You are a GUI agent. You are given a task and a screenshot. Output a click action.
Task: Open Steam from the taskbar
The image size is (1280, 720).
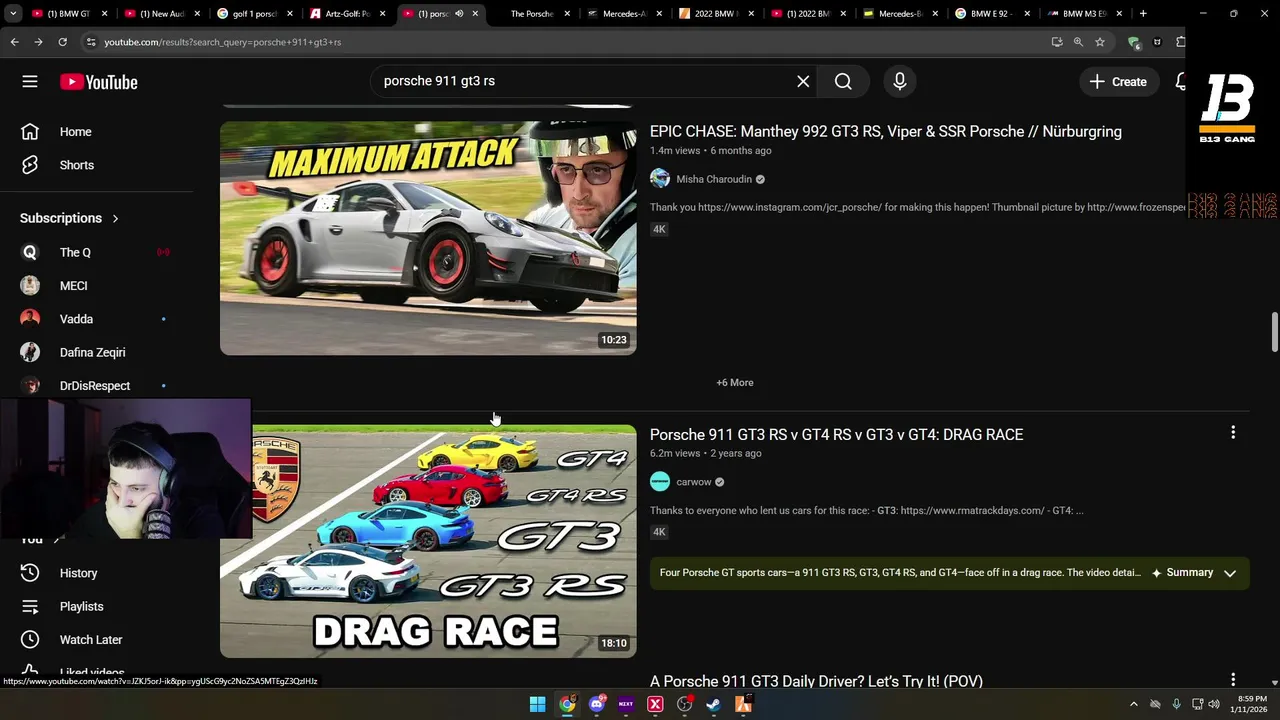[x=713, y=704]
